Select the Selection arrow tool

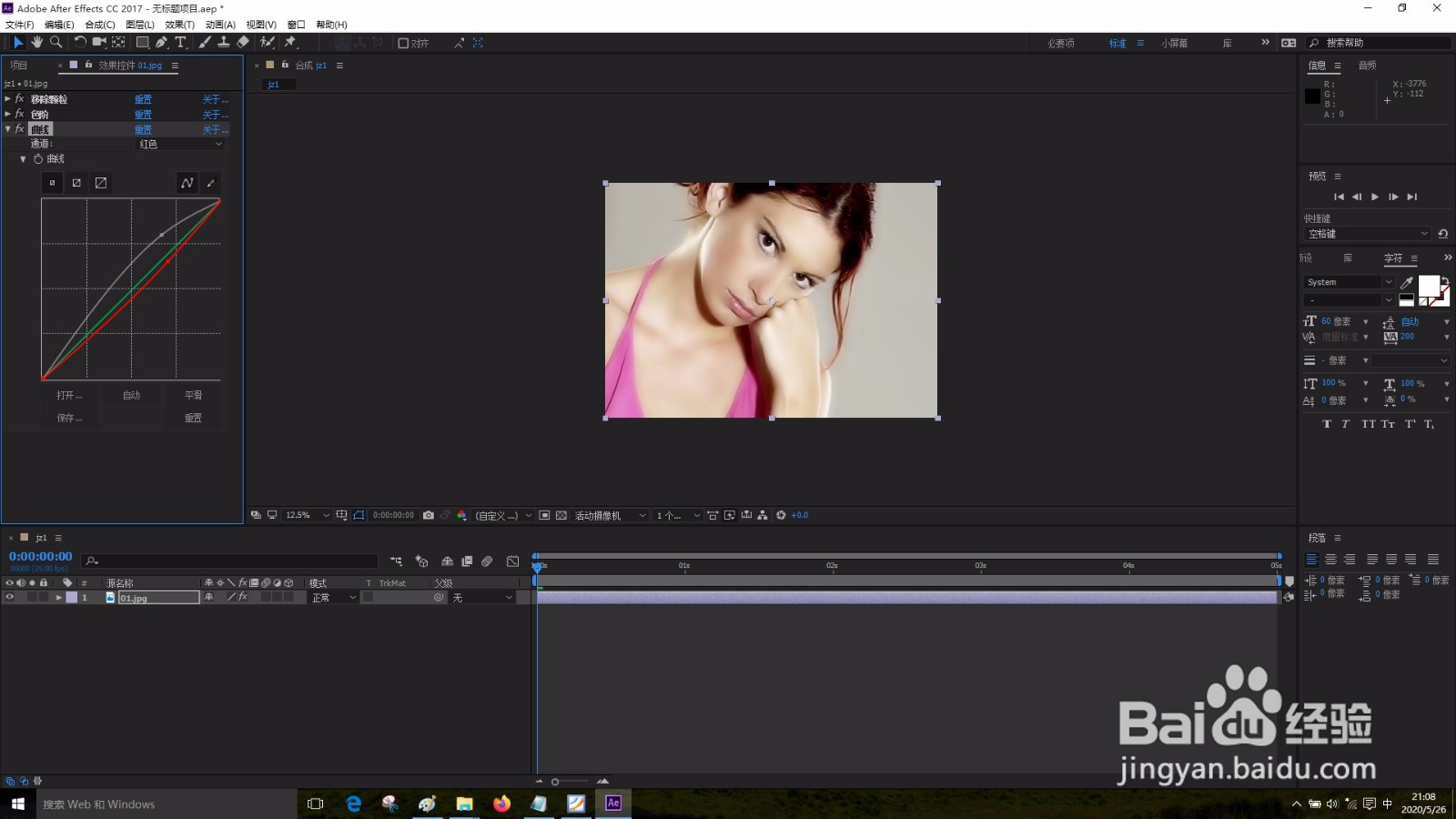coord(18,43)
